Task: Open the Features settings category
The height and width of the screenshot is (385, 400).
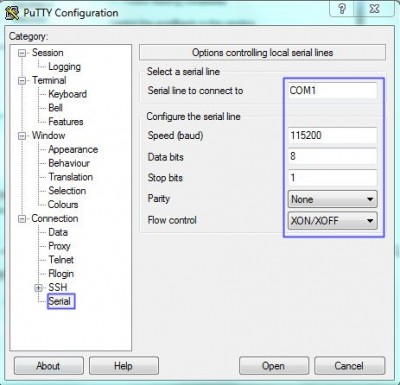Action: [66, 122]
